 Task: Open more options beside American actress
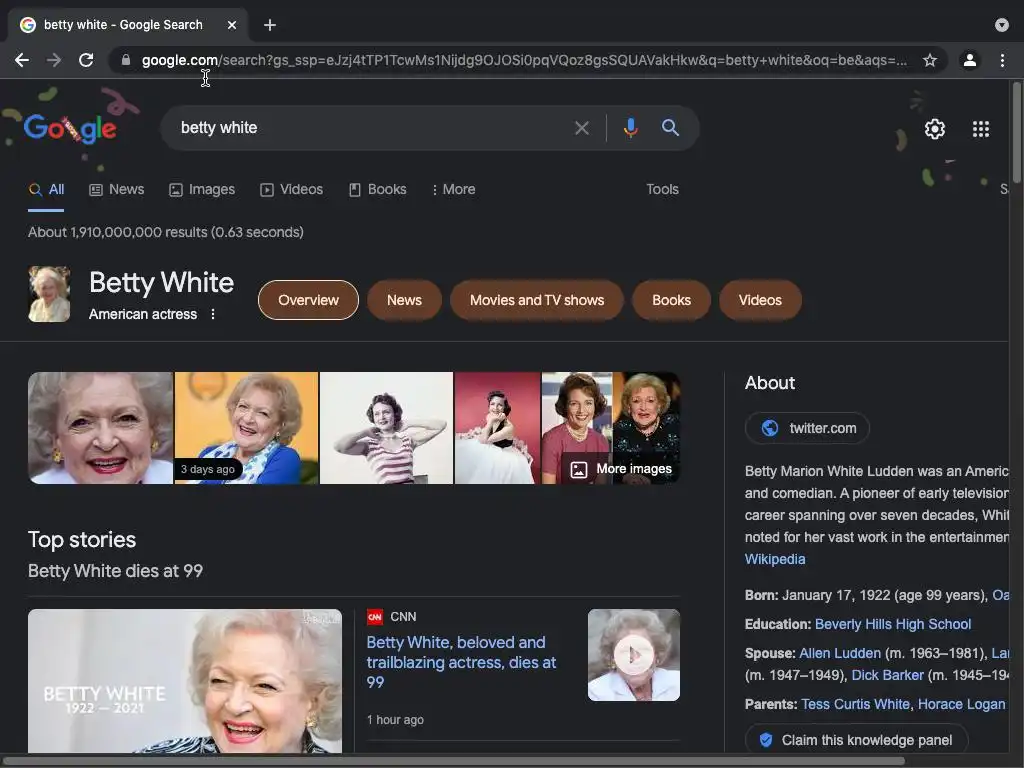[x=213, y=314]
